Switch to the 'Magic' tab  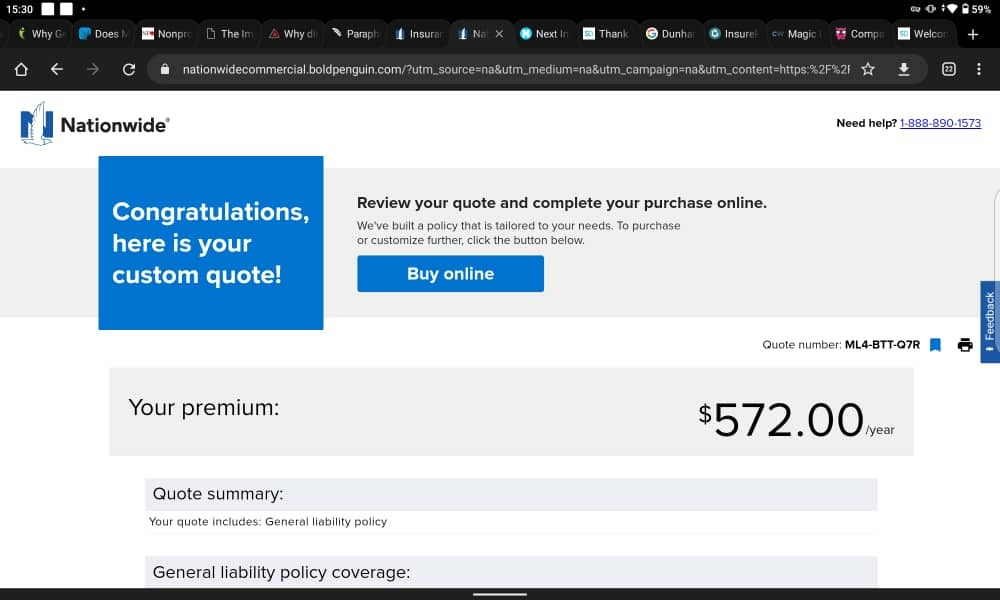coord(796,34)
